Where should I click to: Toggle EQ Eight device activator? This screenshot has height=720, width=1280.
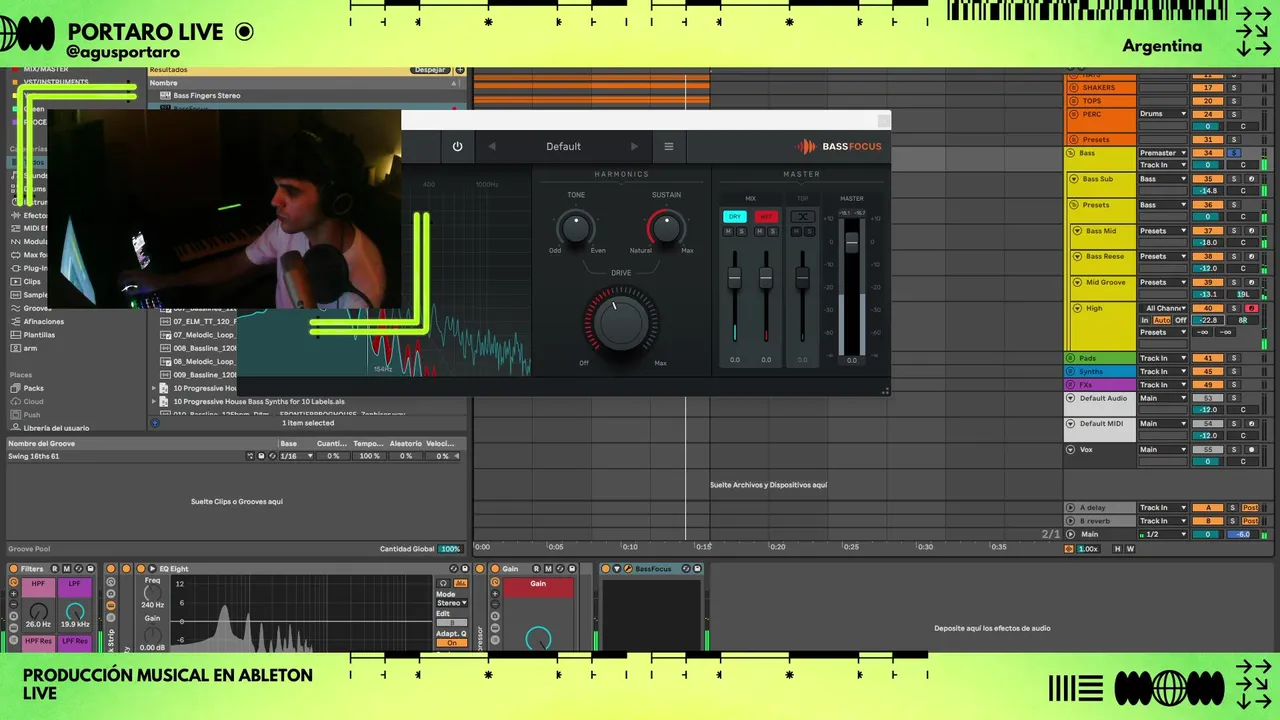click(141, 569)
